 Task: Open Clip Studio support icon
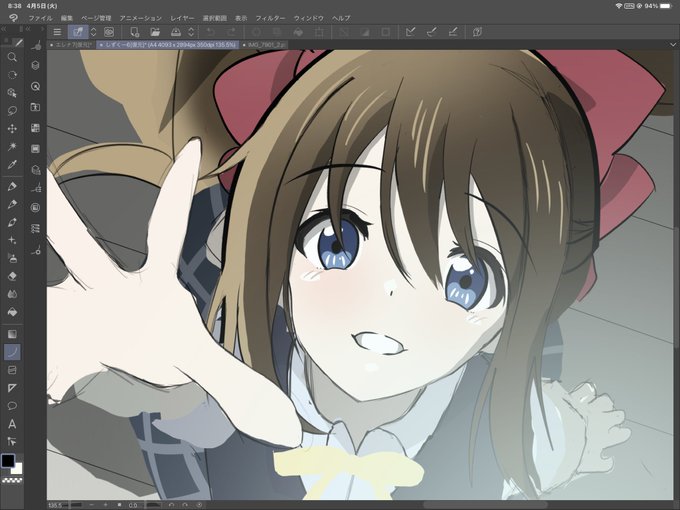(477, 32)
